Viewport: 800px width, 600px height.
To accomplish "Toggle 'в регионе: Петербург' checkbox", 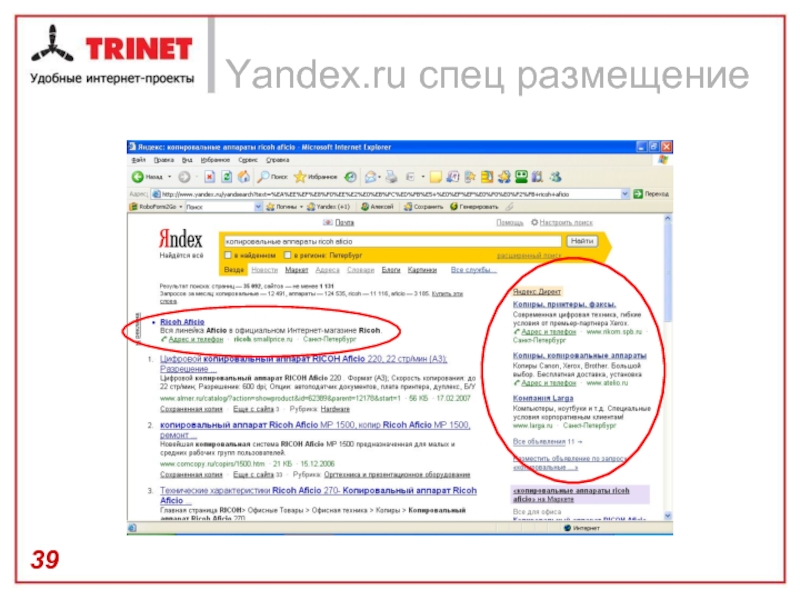I will [x=287, y=255].
